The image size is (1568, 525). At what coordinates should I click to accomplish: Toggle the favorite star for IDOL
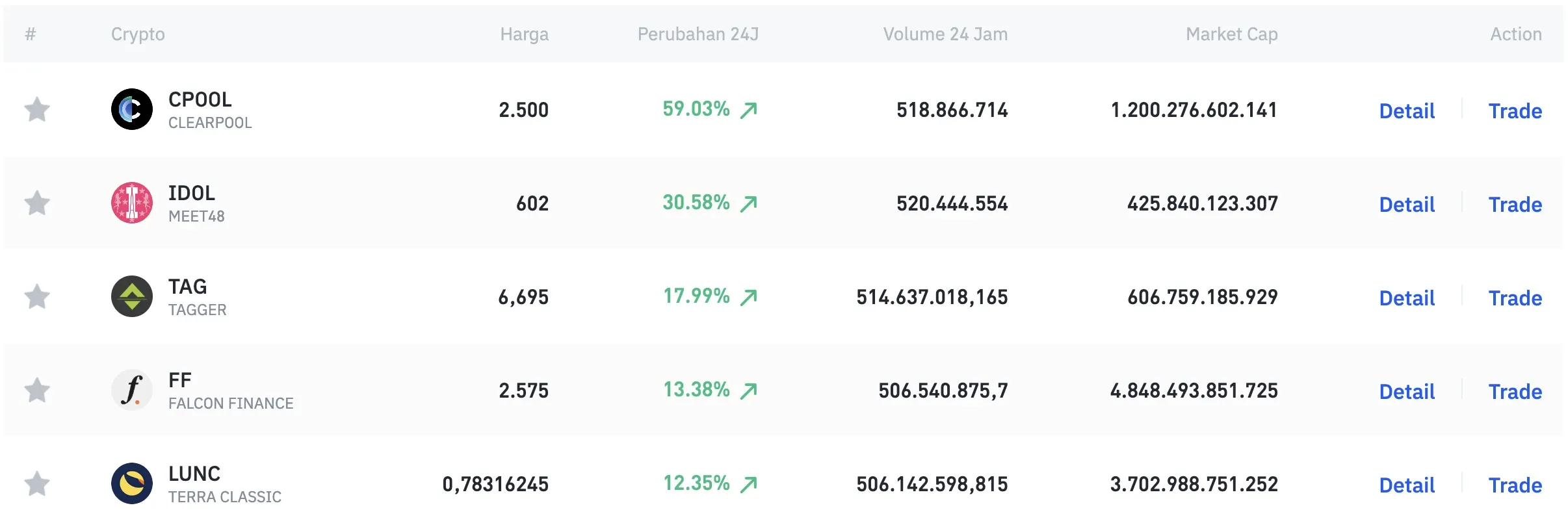pos(37,203)
